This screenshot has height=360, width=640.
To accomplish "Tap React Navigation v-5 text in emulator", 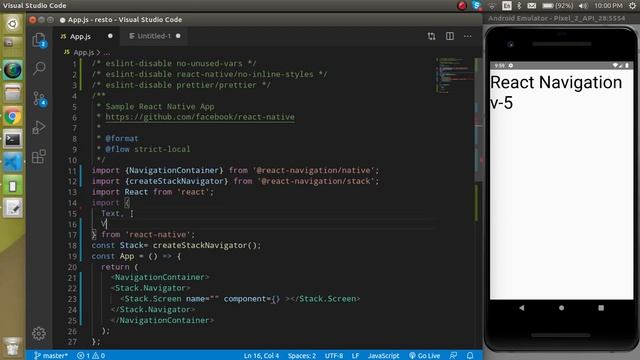I will click(x=556, y=92).
